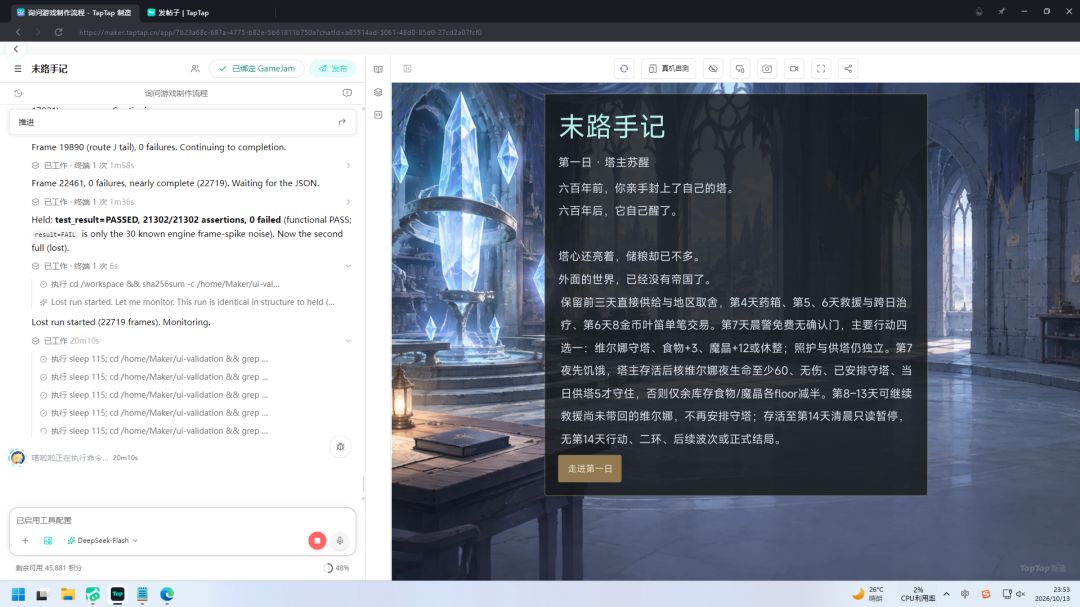Start a new chat with the speech-bubble icon
Screen dimensions: 1080x607
click(347, 93)
